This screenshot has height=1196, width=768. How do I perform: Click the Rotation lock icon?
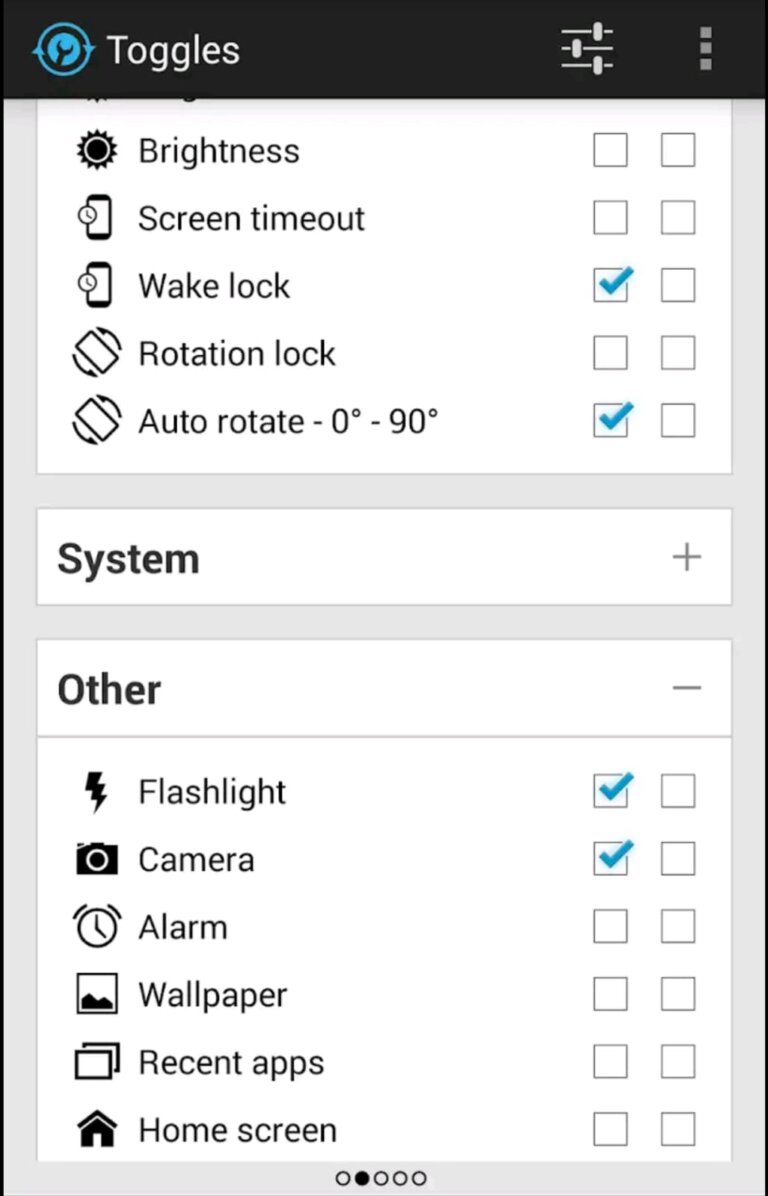coord(96,353)
